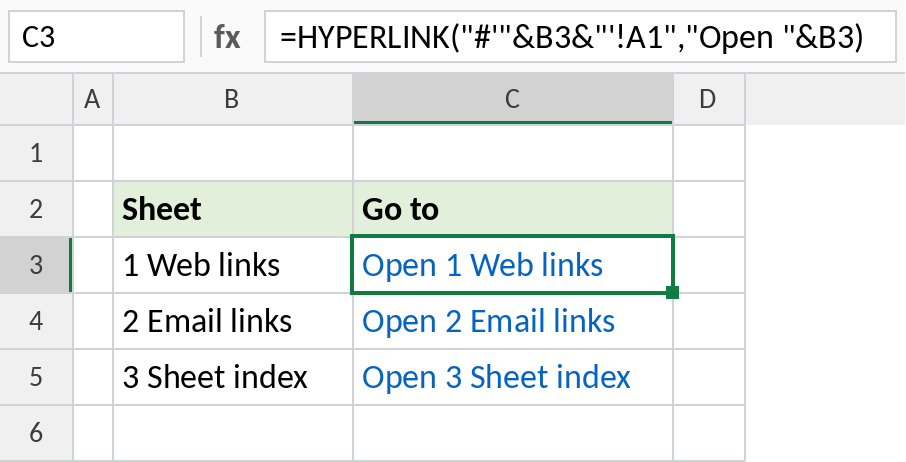Open the 'Open 1 Web links' hyperlink

482,266
